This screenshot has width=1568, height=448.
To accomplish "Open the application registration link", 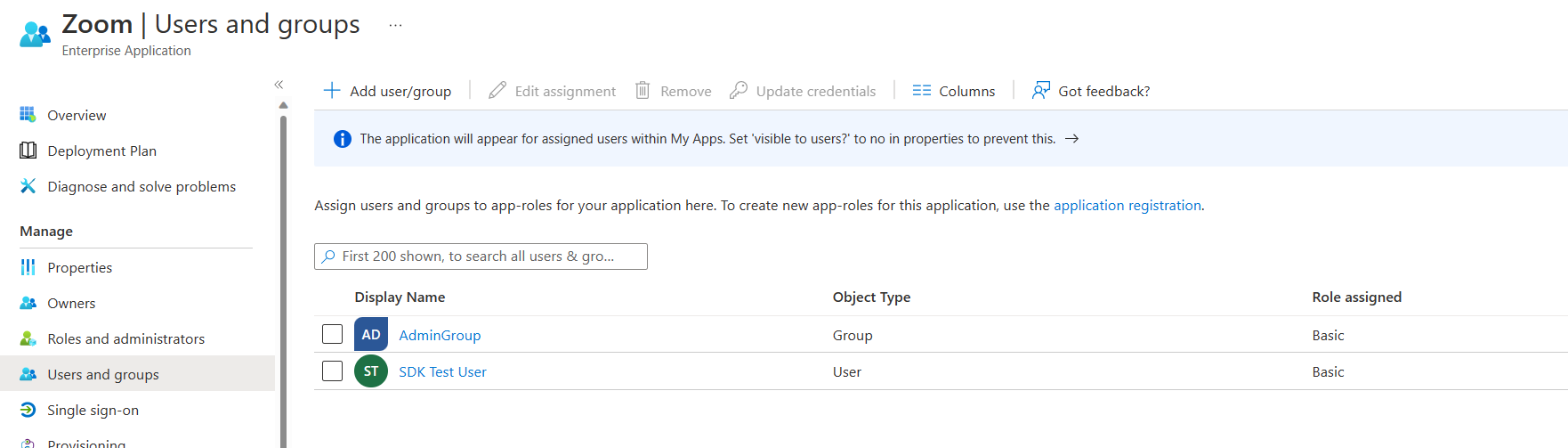I will click(x=1128, y=205).
